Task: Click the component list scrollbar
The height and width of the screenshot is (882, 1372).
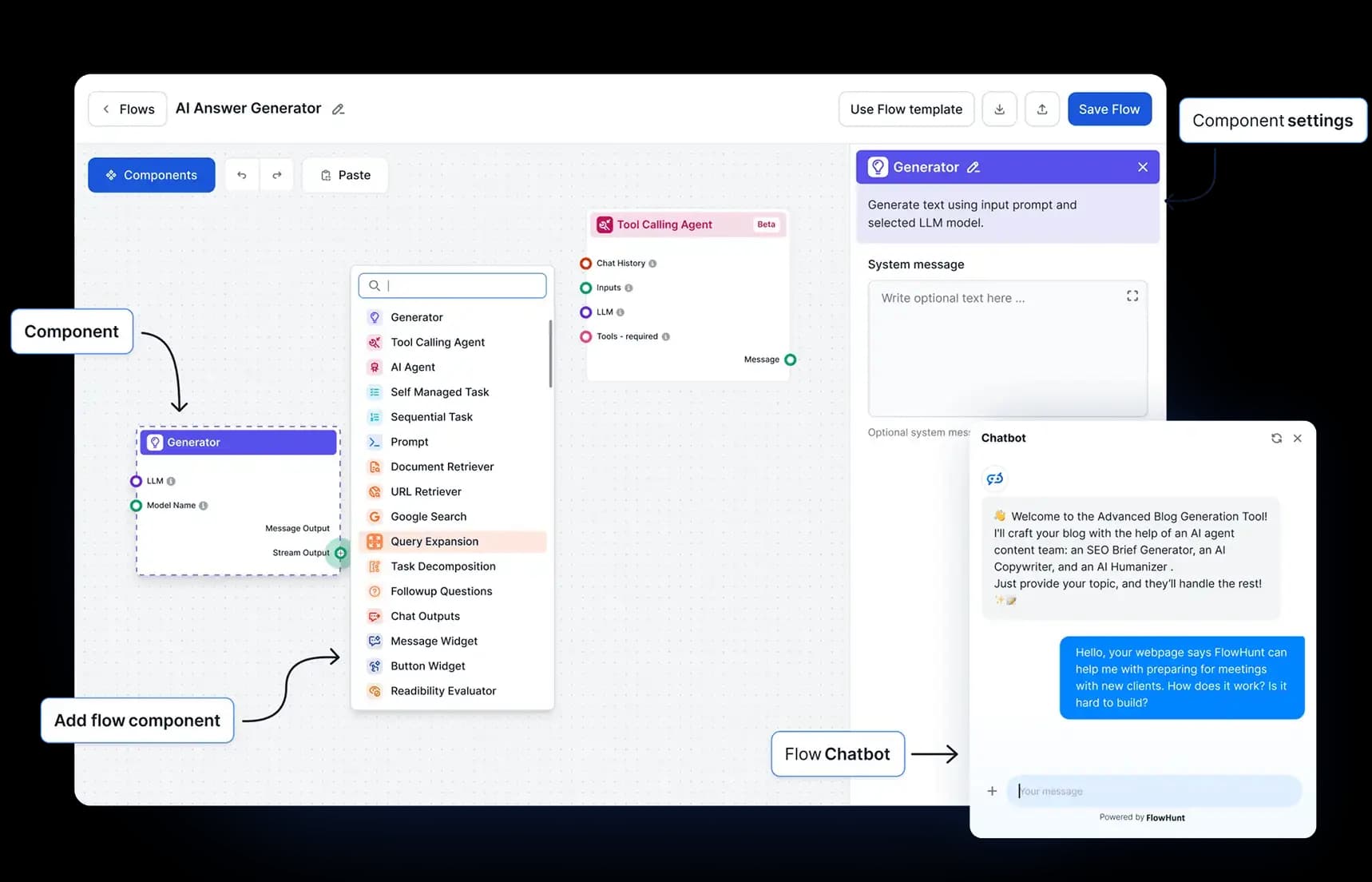Action: point(550,353)
